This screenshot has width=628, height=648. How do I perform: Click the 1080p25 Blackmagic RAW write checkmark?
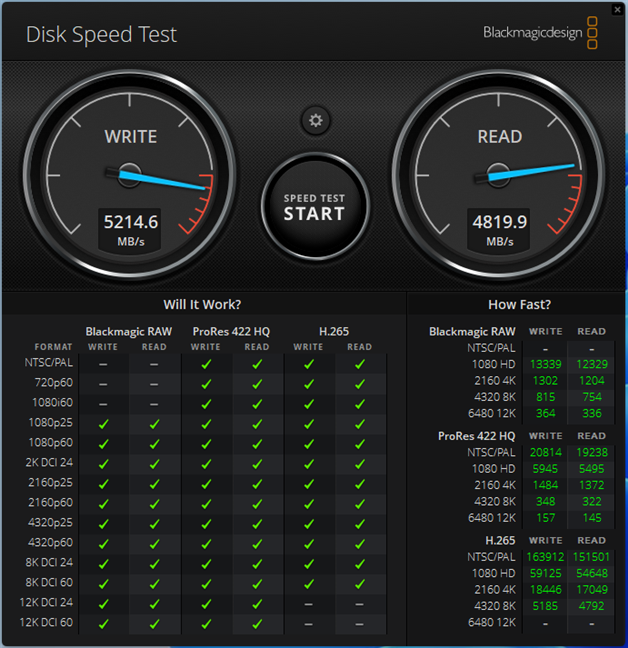coord(103,424)
